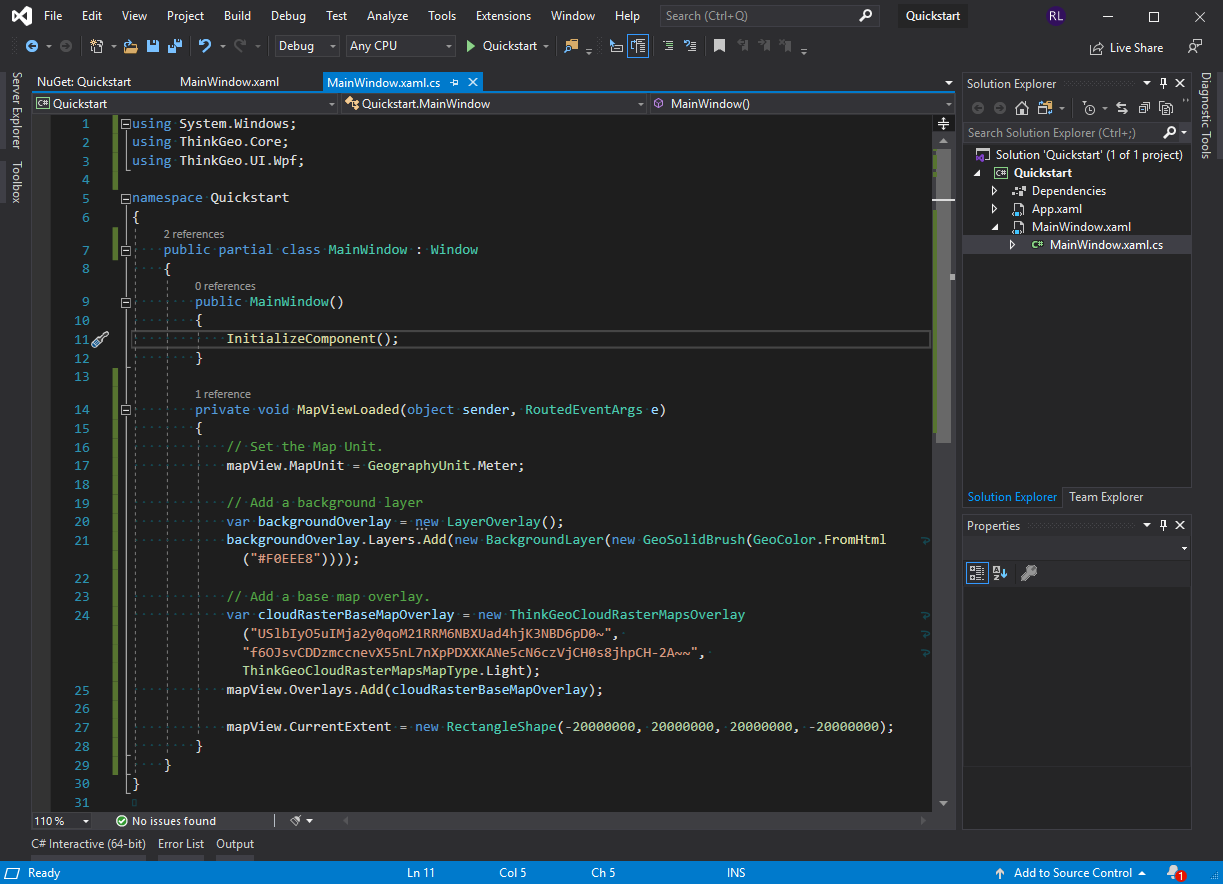The image size is (1223, 884).
Task: Click the screwdriver quick actions icon on line 11
Action: coord(99,340)
